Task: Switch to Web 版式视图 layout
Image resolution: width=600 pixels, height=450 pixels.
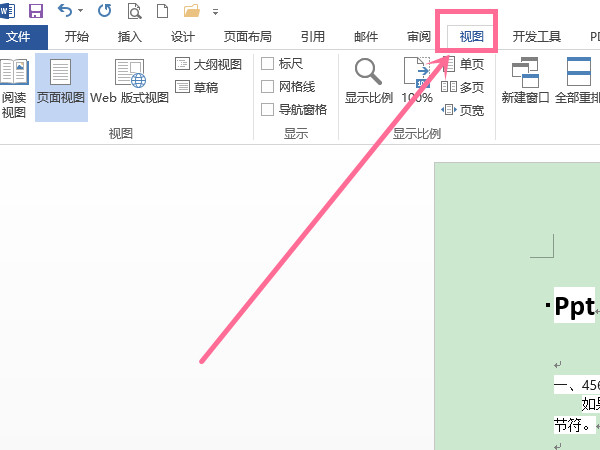Action: point(130,83)
